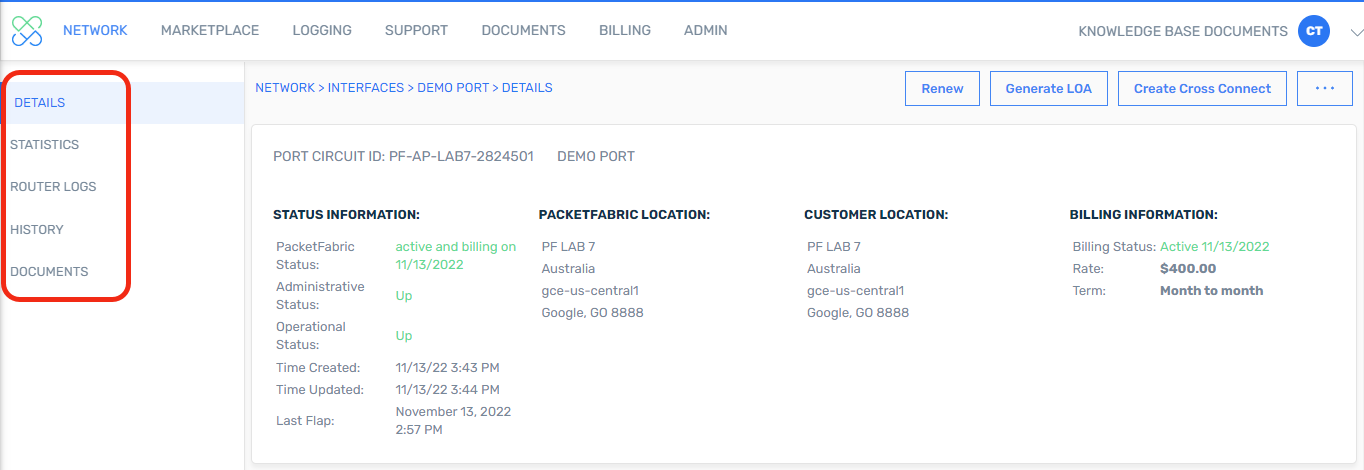Switch to Router Logs sidebar tab
This screenshot has height=470, width=1364.
pyautogui.click(x=53, y=187)
